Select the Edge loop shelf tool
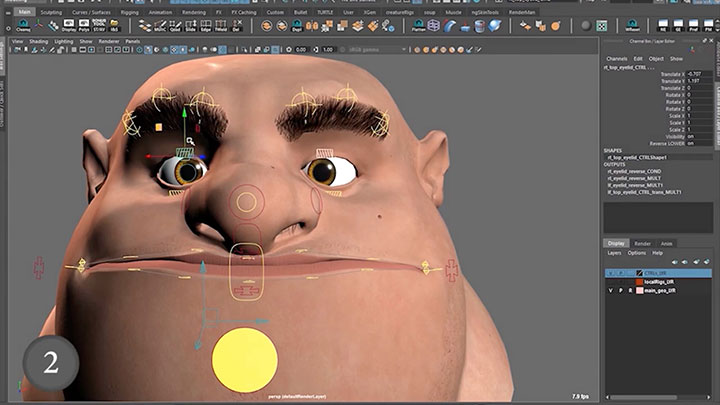The image size is (720, 405). point(206,25)
